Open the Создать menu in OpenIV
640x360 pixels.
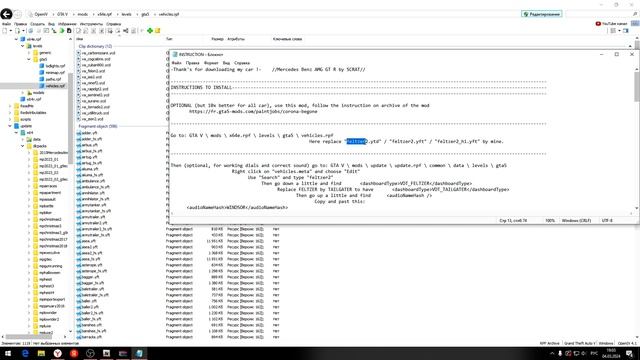pyautogui.click(x=38, y=24)
